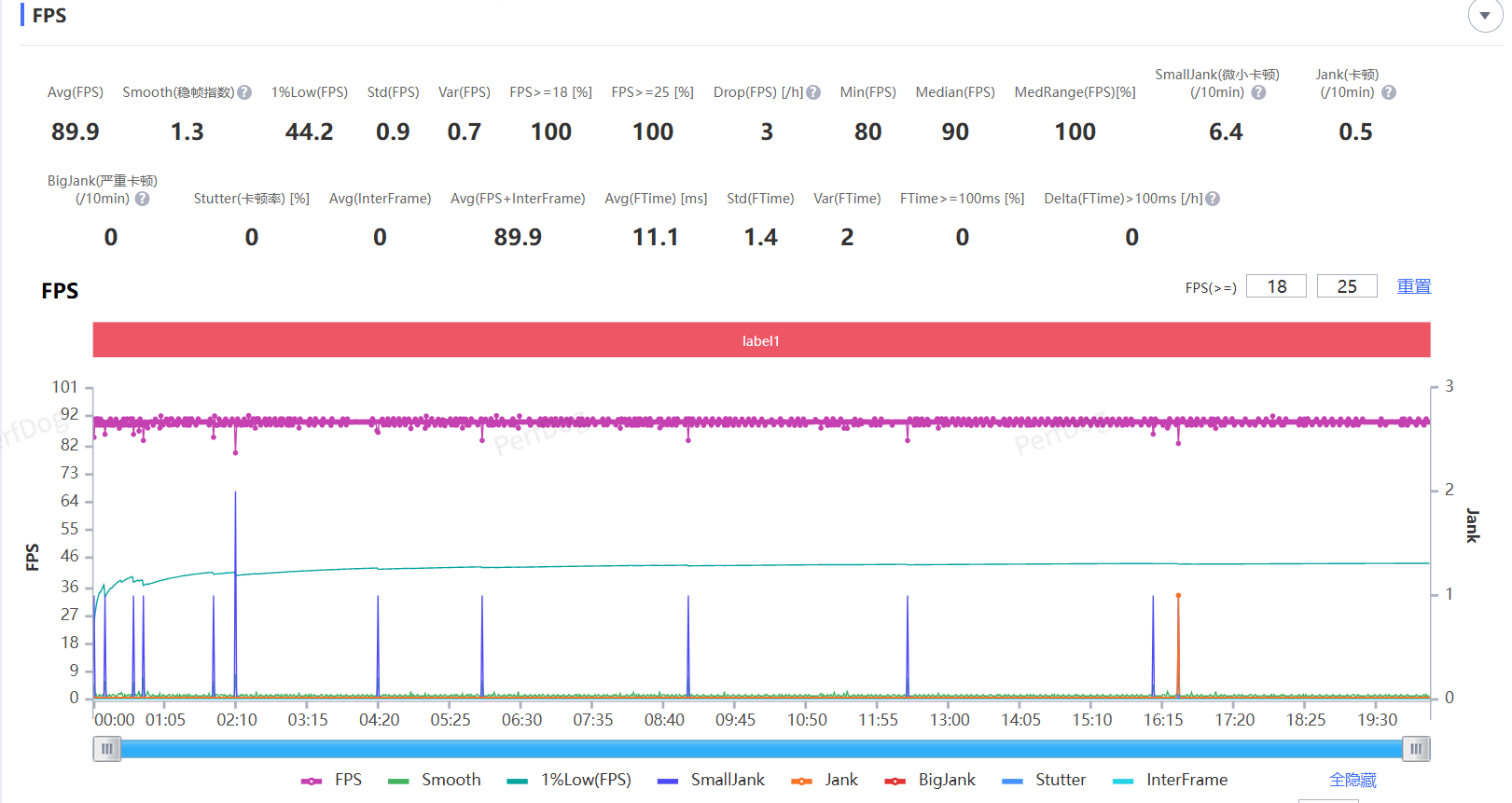Image resolution: width=1512 pixels, height=803 pixels.
Task: Click BigJank help question mark icon
Action: tap(142, 199)
